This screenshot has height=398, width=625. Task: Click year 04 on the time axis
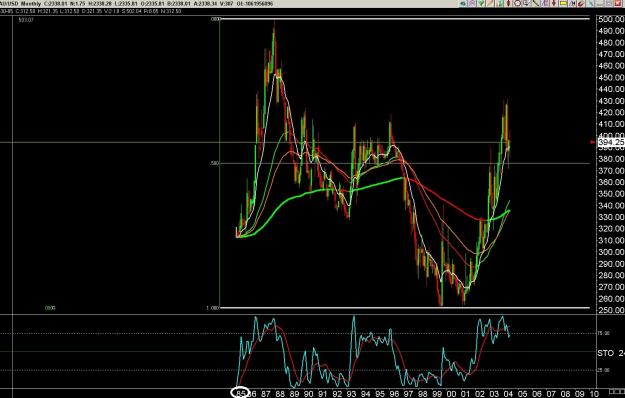[x=508, y=394]
